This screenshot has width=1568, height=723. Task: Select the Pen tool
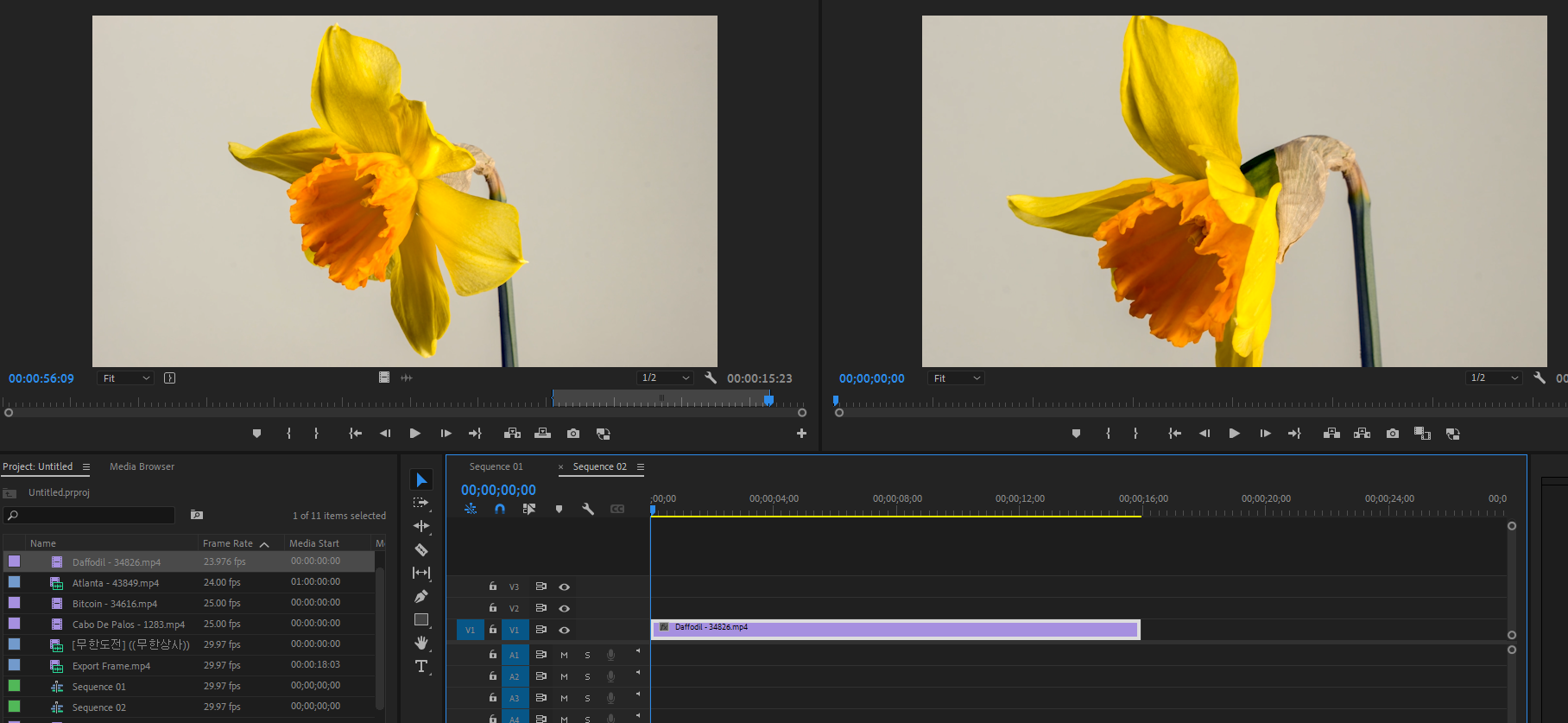click(421, 596)
